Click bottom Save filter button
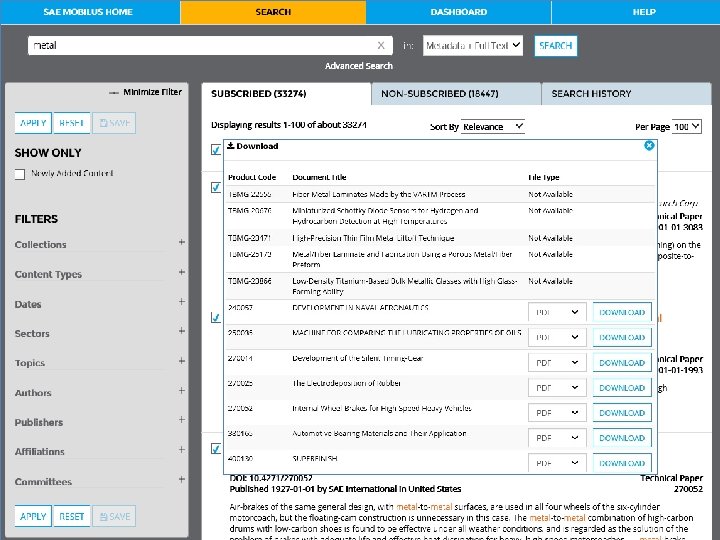This screenshot has height=540, width=720. [x=114, y=516]
